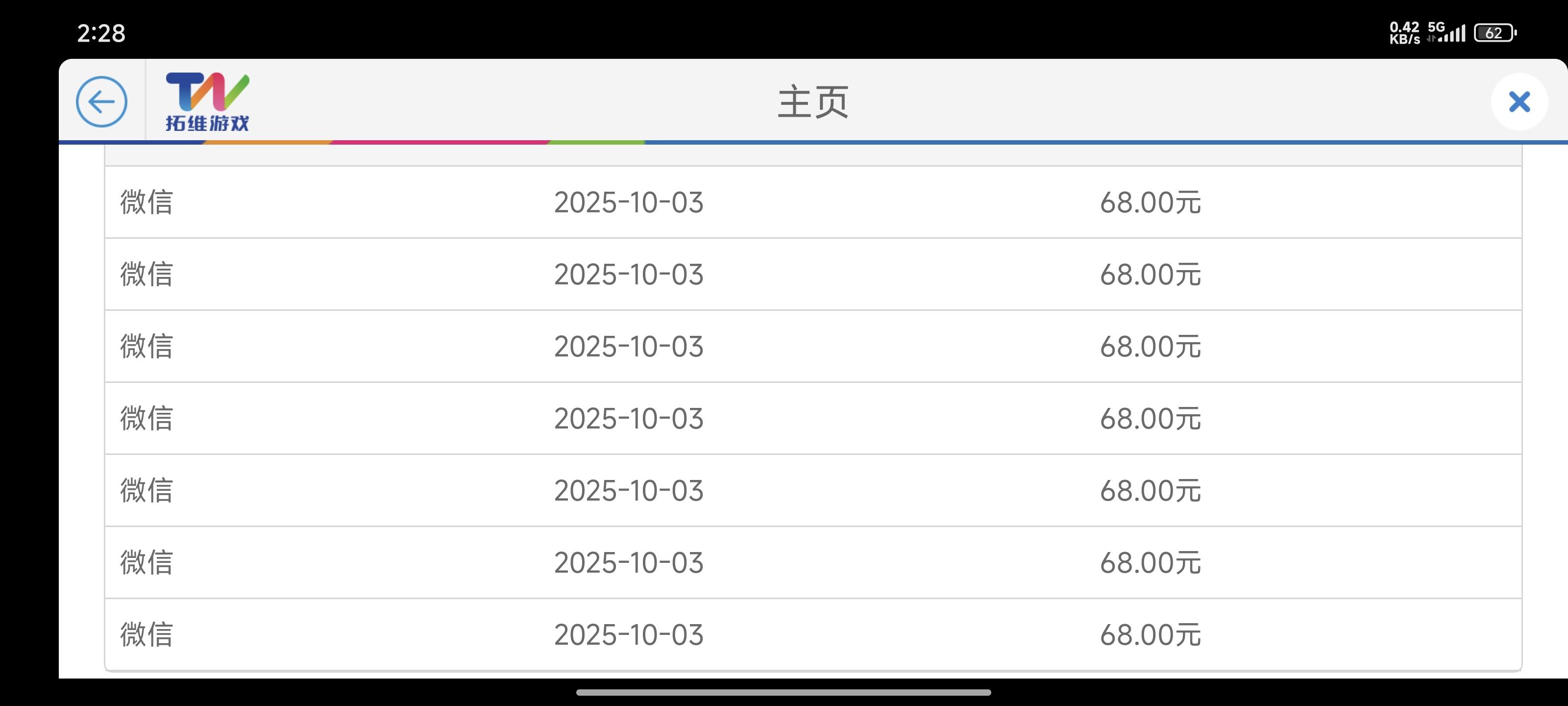Click 68.00元 in the third payment row

pyautogui.click(x=1150, y=347)
